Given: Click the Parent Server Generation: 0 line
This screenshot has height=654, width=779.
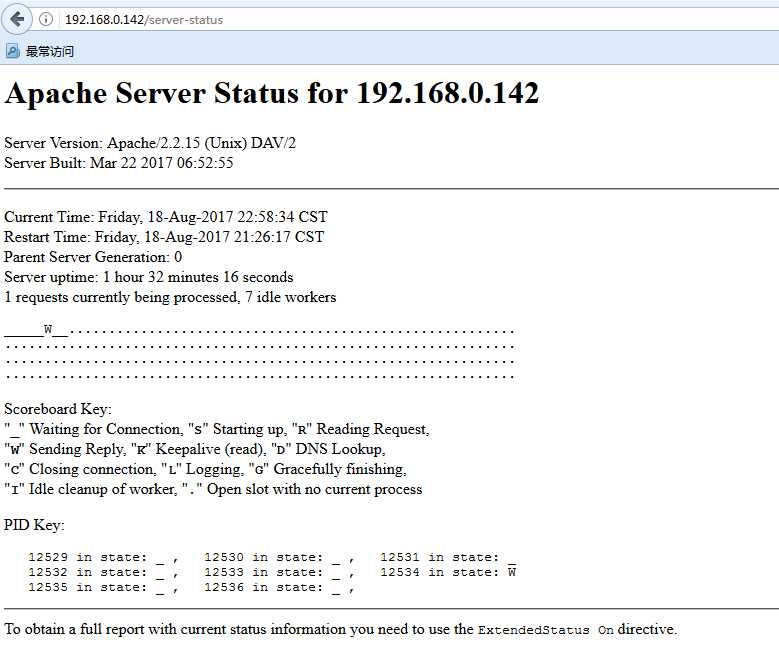Looking at the screenshot, I should click(93, 257).
